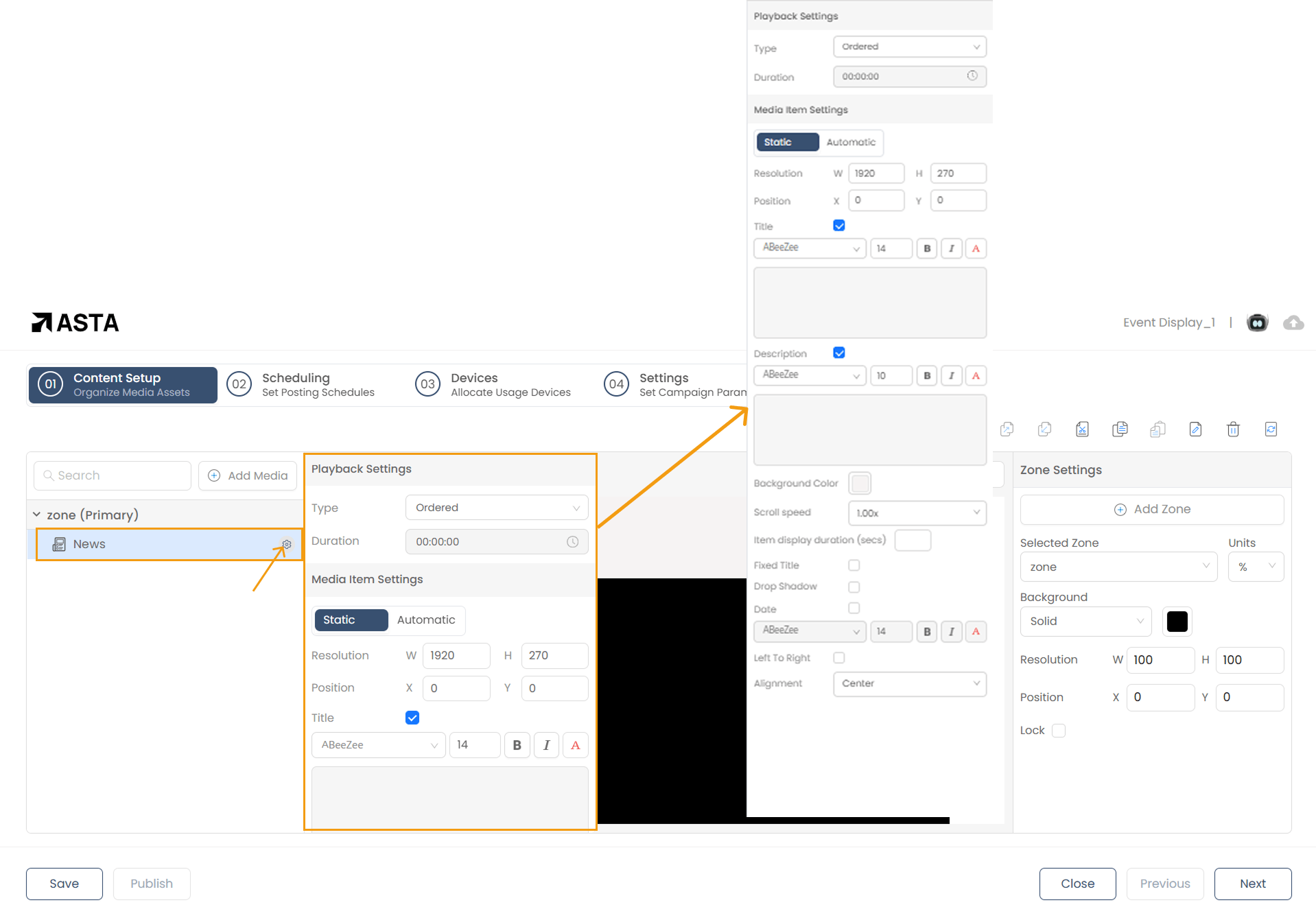The width and height of the screenshot is (1316, 920).
Task: Click the refresh icon in the toolbar
Action: pos(1271,429)
